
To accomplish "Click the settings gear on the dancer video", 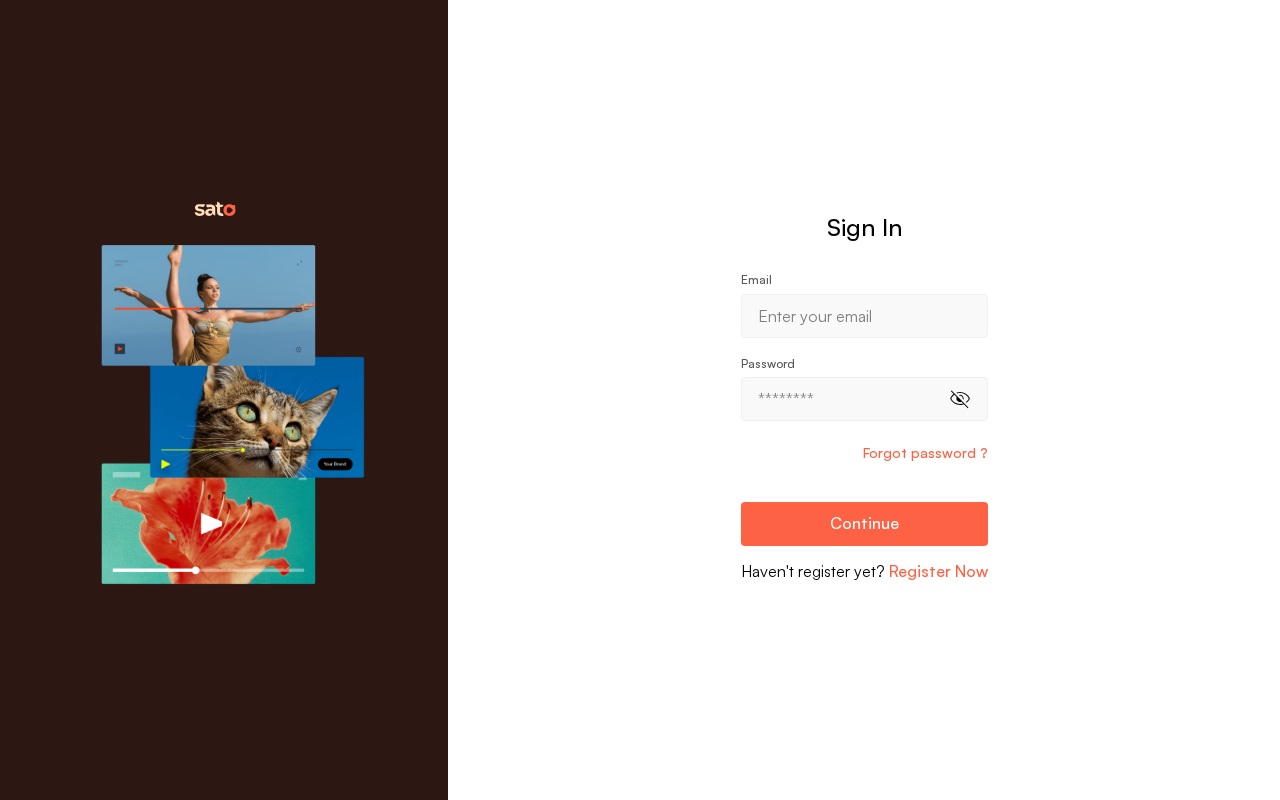I will (x=298, y=350).
